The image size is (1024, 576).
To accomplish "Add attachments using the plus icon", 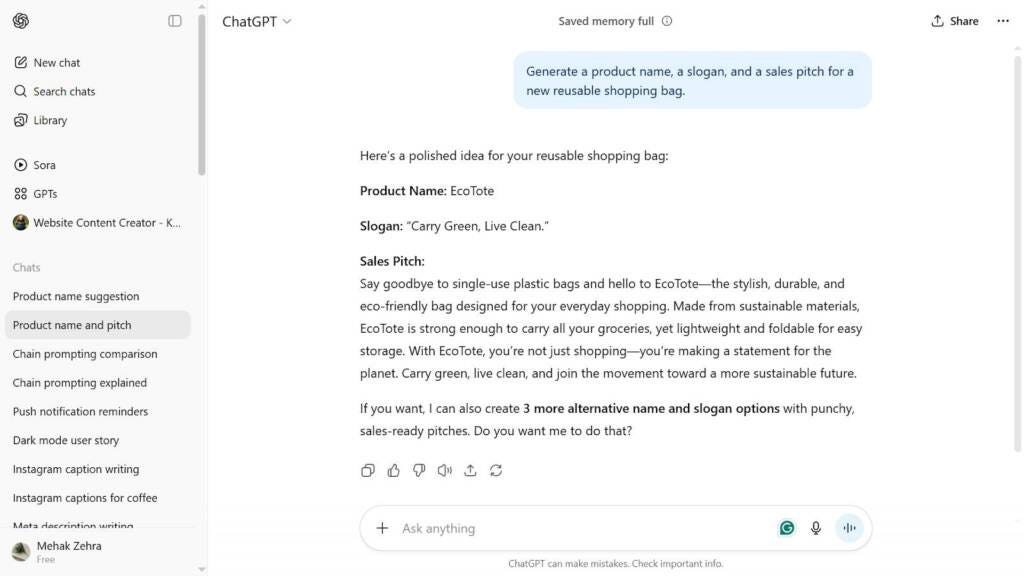I will tap(382, 528).
